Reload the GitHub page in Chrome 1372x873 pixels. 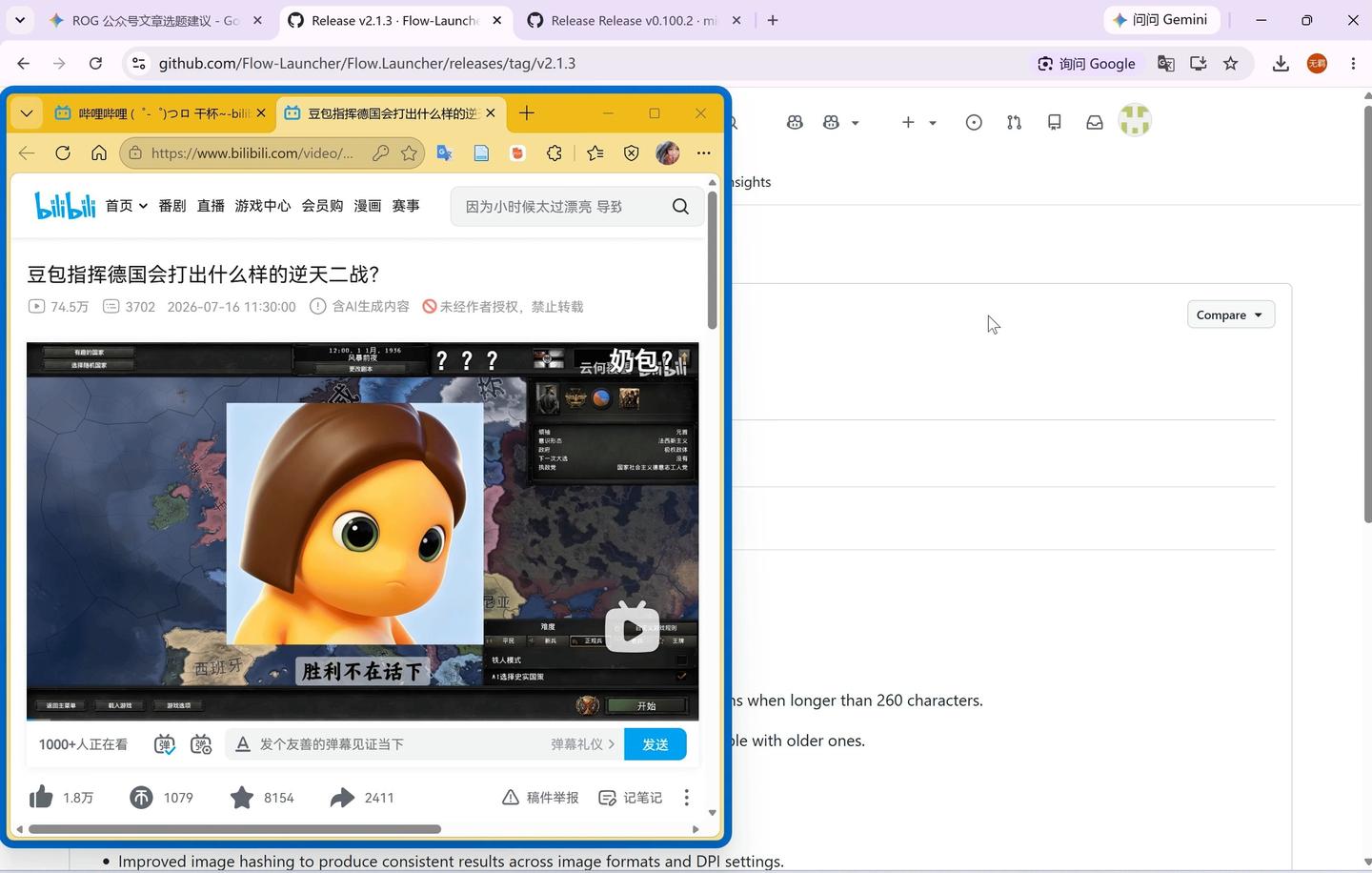coord(95,63)
